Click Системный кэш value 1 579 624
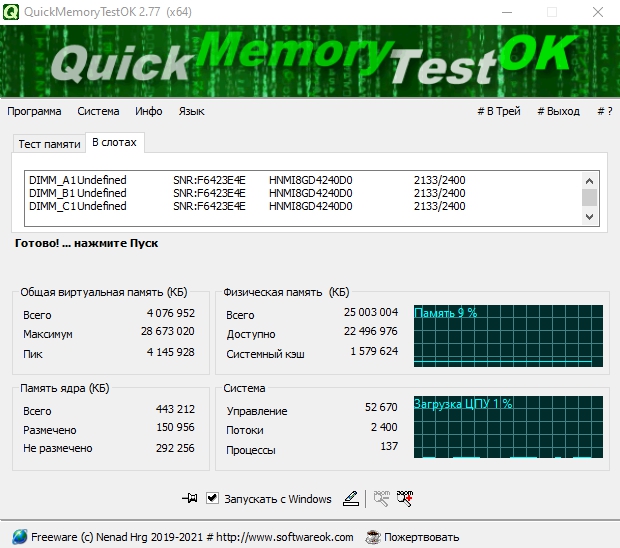This screenshot has height=548, width=620. click(374, 351)
